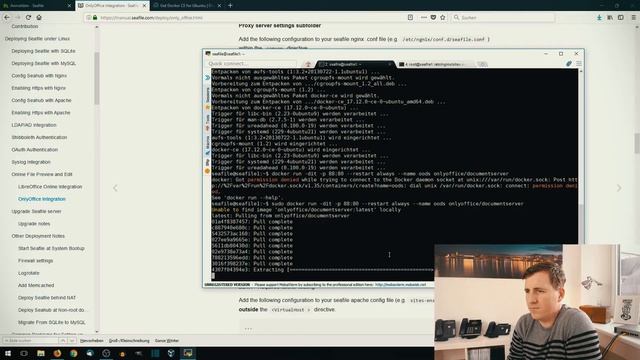Viewport: 640px width, 360px height.
Task: Go to next documentation page arrow
Action: [619, 188]
